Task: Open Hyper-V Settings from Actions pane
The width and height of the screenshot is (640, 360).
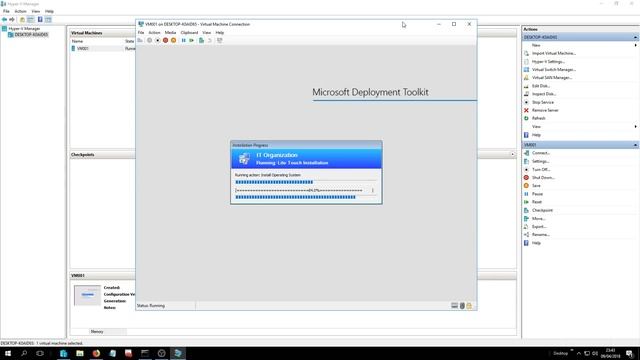Action: coord(548,62)
